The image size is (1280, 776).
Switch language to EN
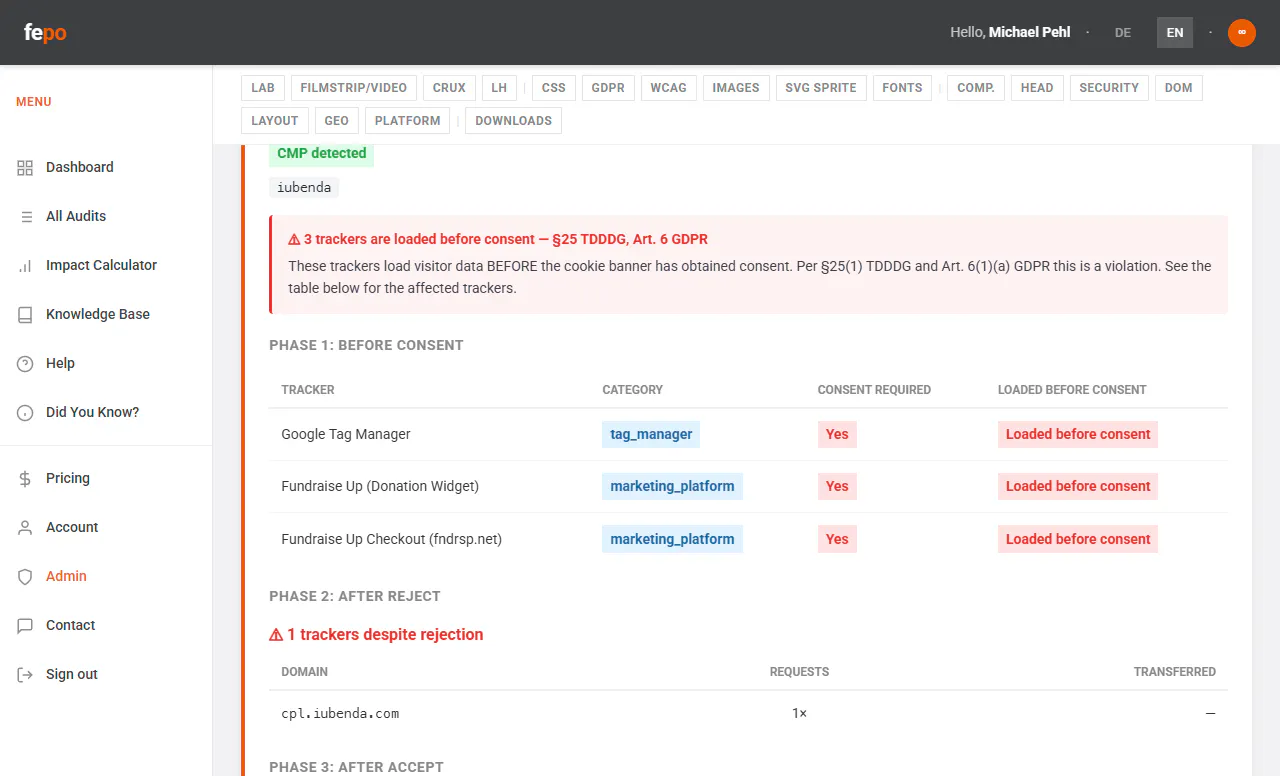1175,33
